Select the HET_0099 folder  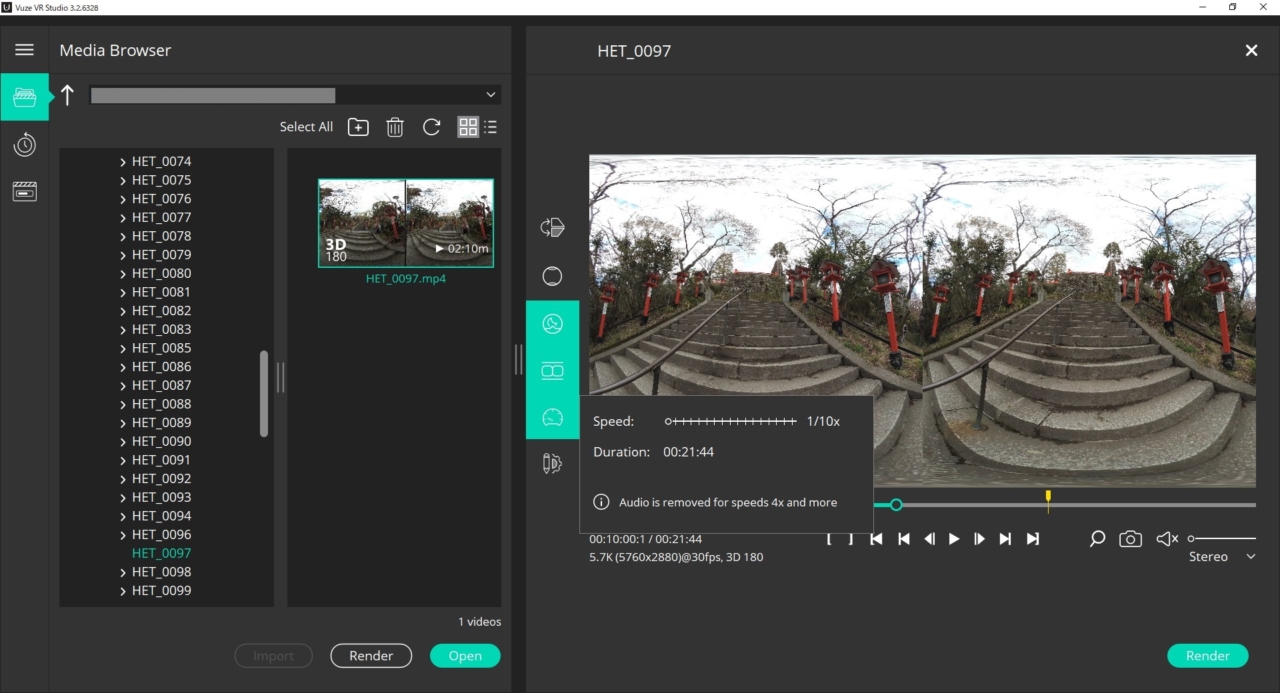[x=161, y=591]
